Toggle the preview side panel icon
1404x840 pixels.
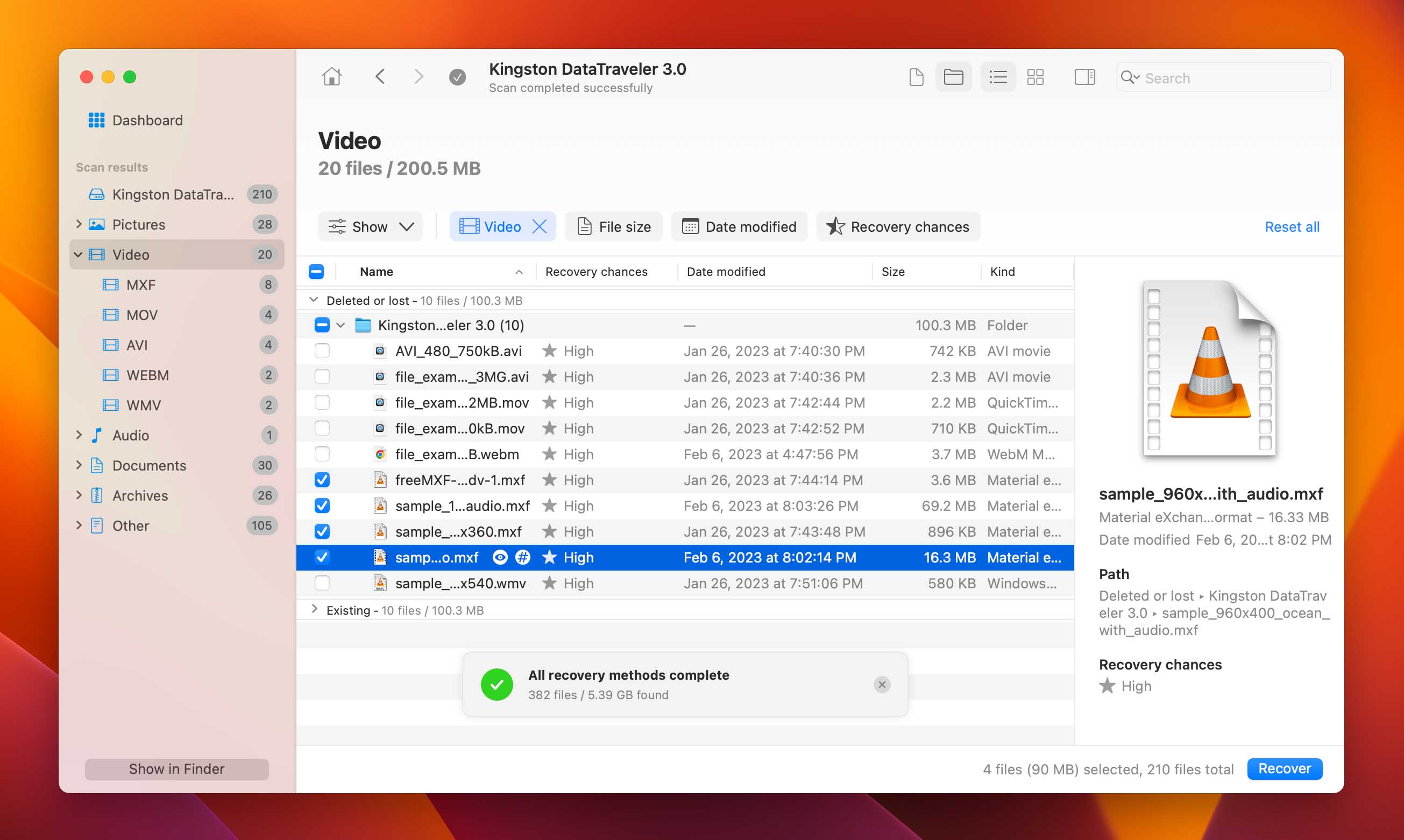tap(1084, 77)
